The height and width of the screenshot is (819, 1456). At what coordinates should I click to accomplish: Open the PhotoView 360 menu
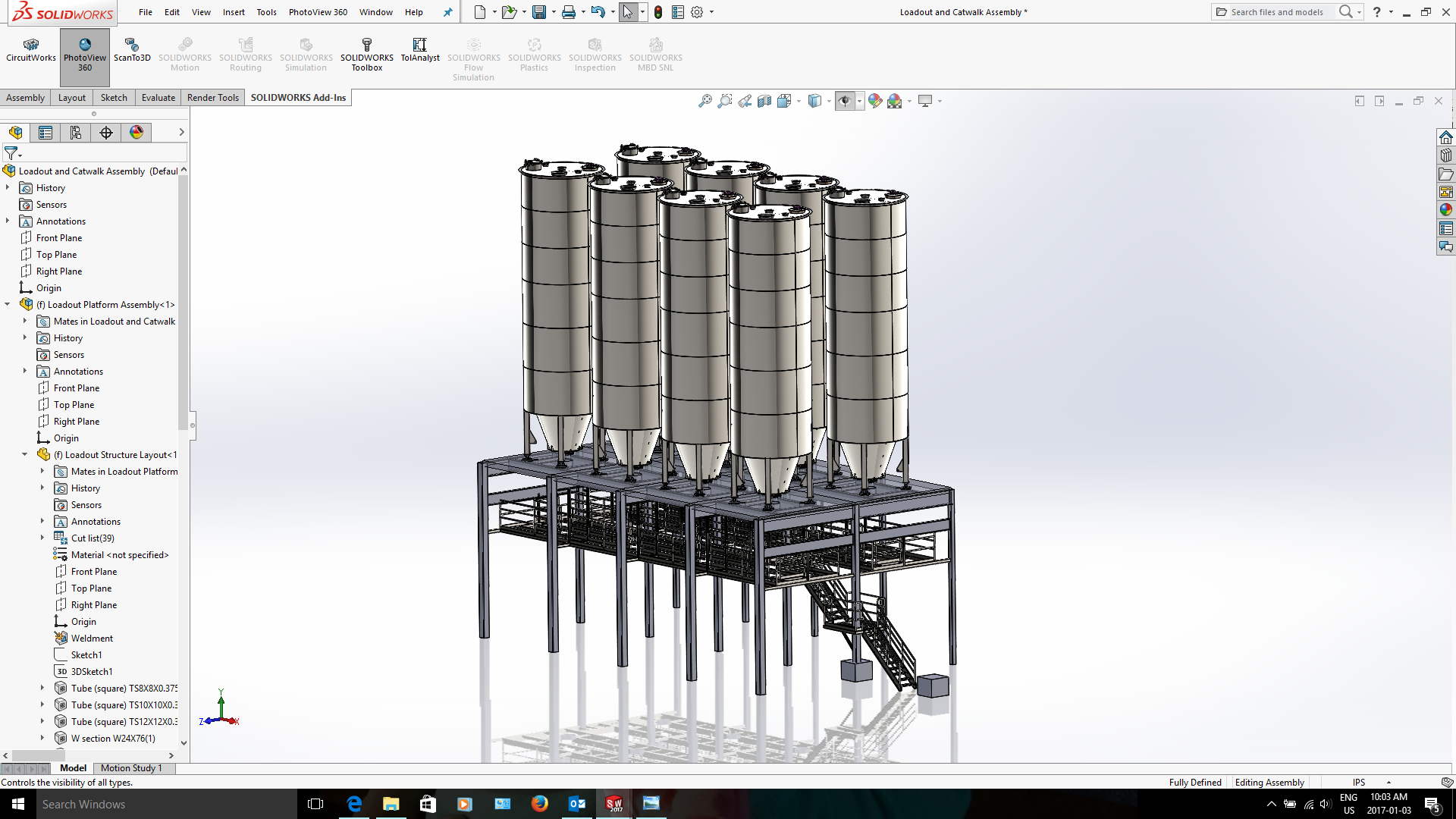coord(318,12)
